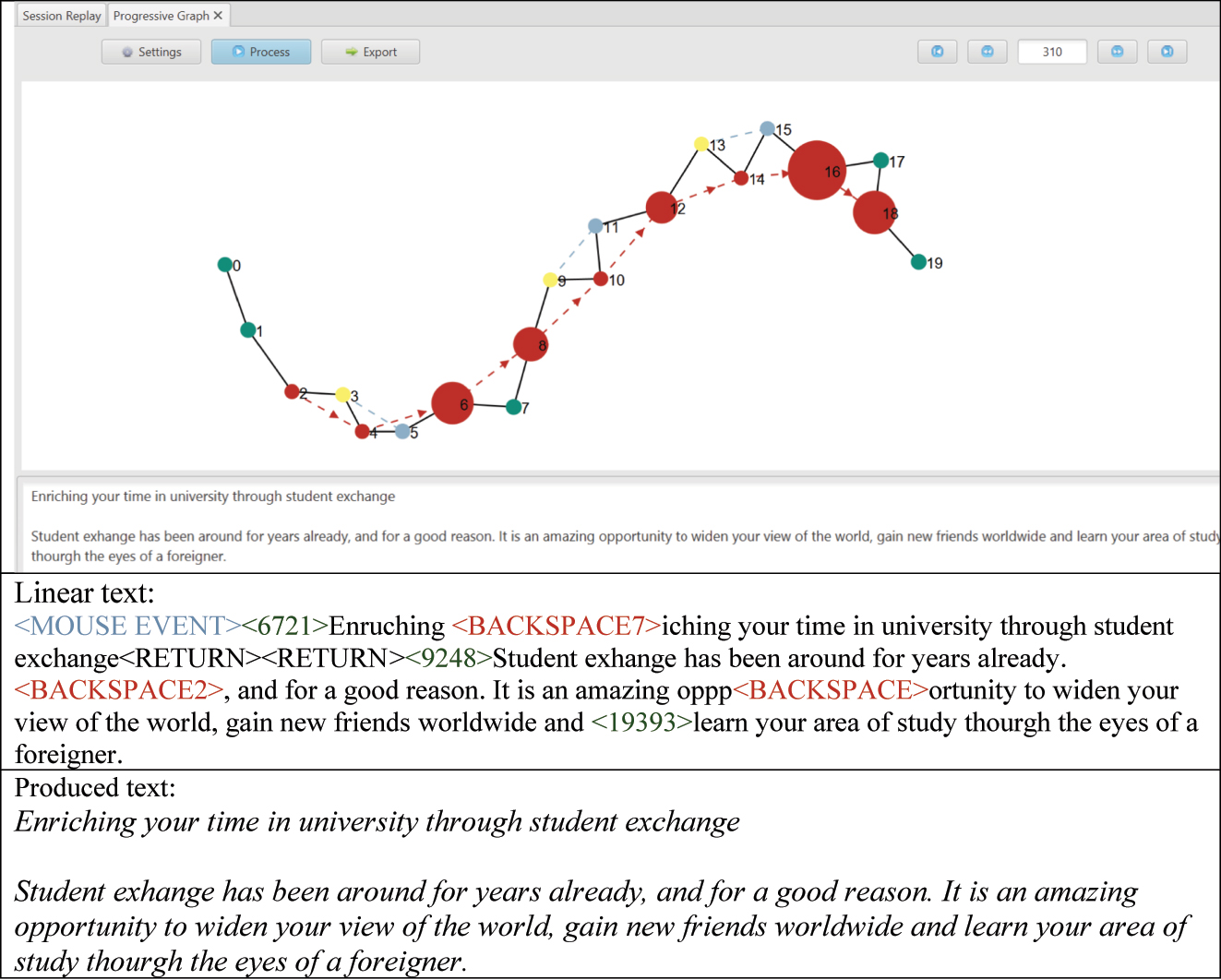
Task: Select the Progressive Graph tab
Action: pyautogui.click(x=162, y=15)
